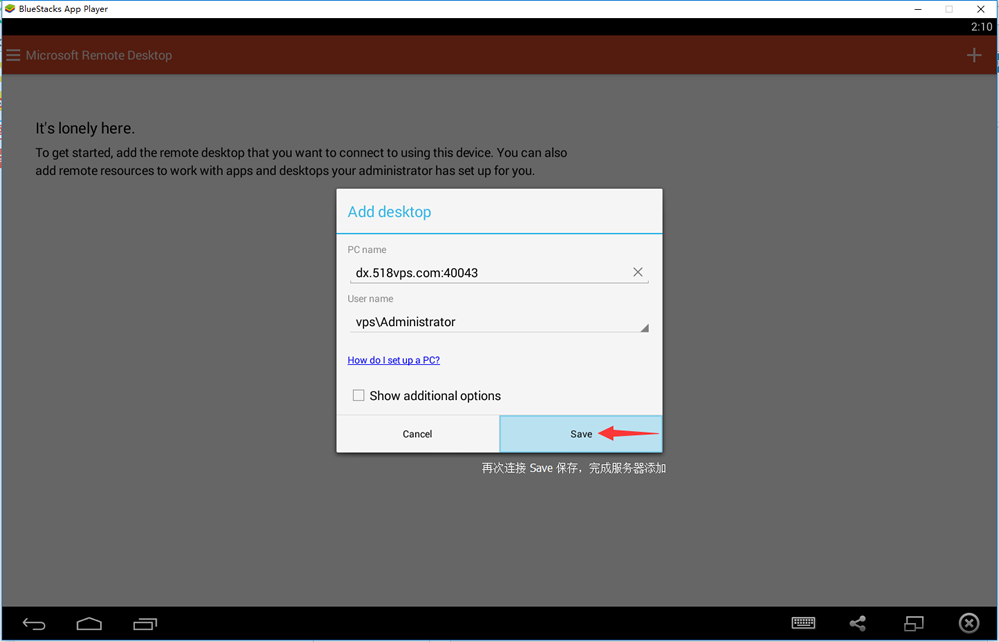Click the PC name label
Screen dimensions: 999x642
click(x=366, y=250)
